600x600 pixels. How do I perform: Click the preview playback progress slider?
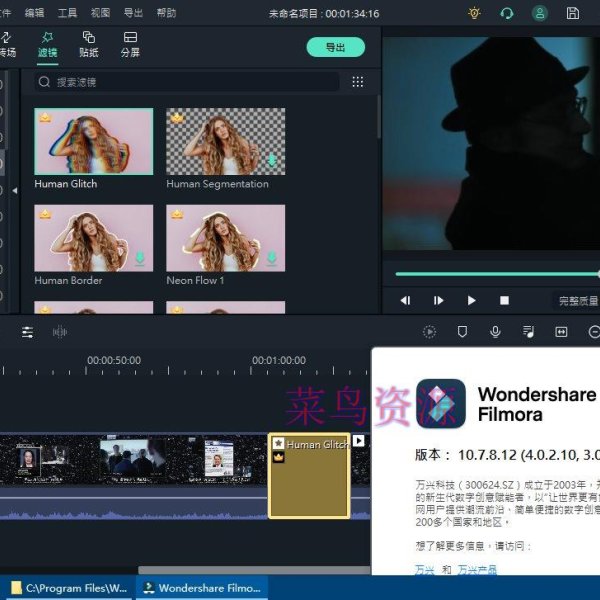coord(490,273)
